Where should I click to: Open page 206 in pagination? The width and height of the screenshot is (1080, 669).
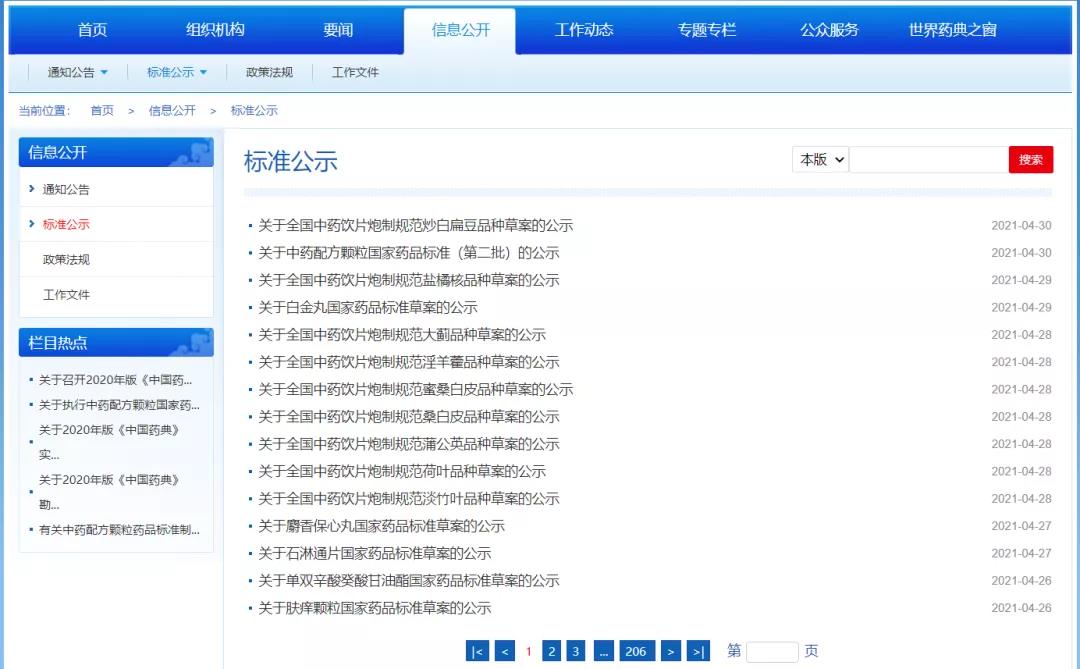pos(635,651)
